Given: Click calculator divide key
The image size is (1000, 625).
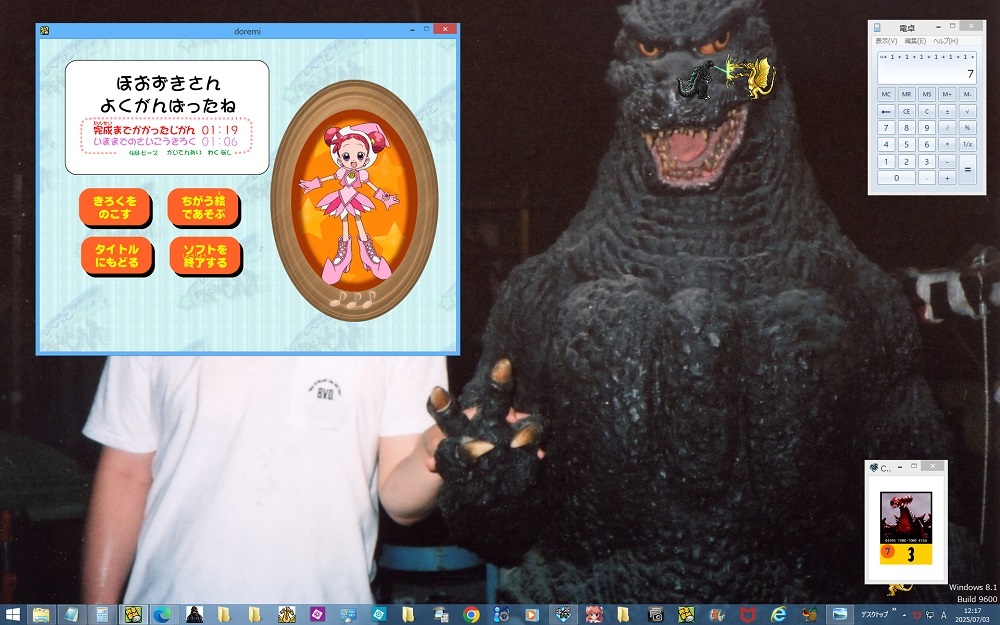Looking at the screenshot, I should tap(947, 128).
